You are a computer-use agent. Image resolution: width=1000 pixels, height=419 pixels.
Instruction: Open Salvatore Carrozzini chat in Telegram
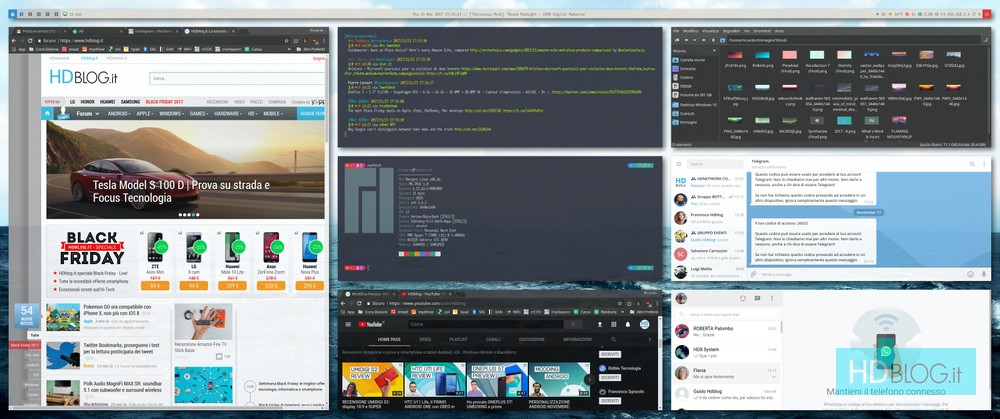pyautogui.click(x=708, y=254)
